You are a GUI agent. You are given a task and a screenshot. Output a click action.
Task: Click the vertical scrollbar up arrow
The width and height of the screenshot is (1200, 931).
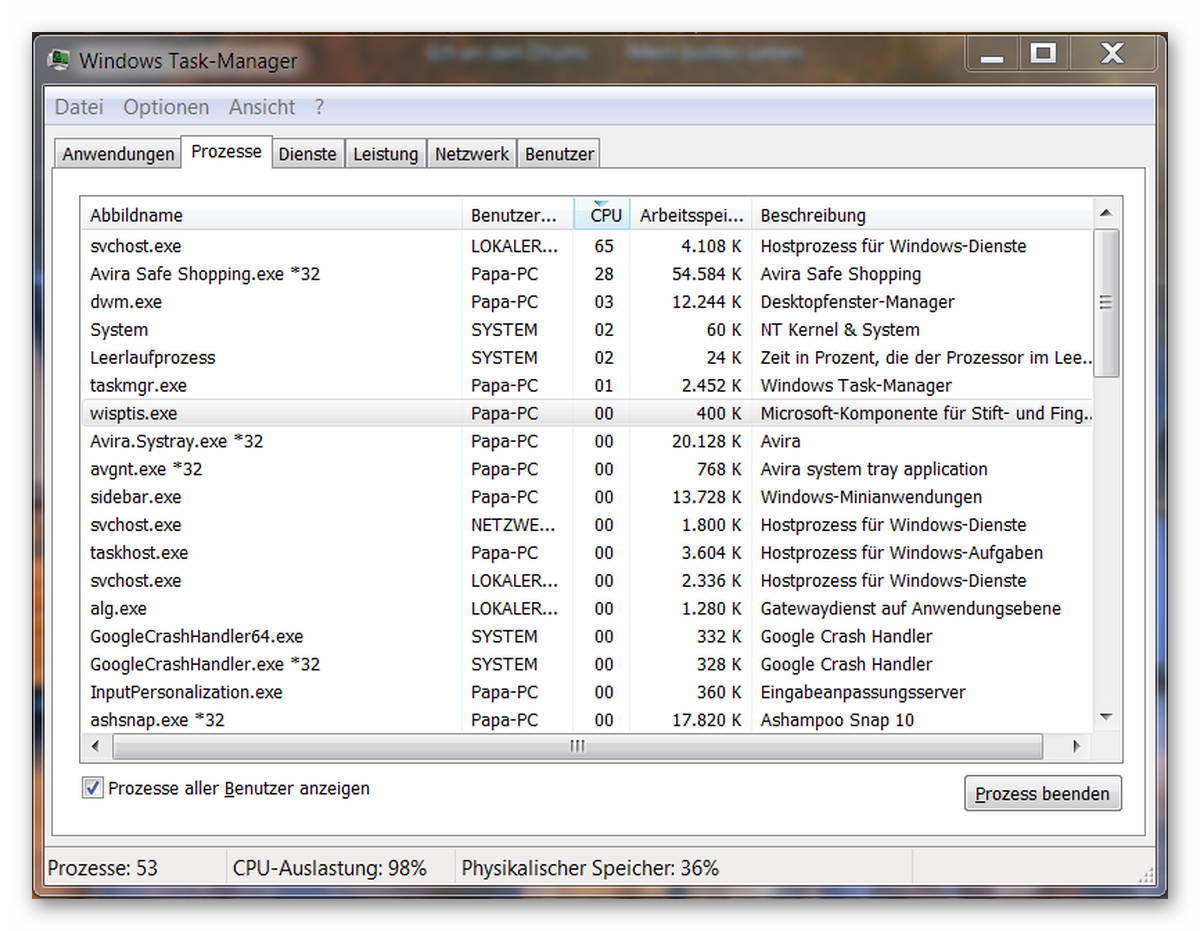[1106, 212]
